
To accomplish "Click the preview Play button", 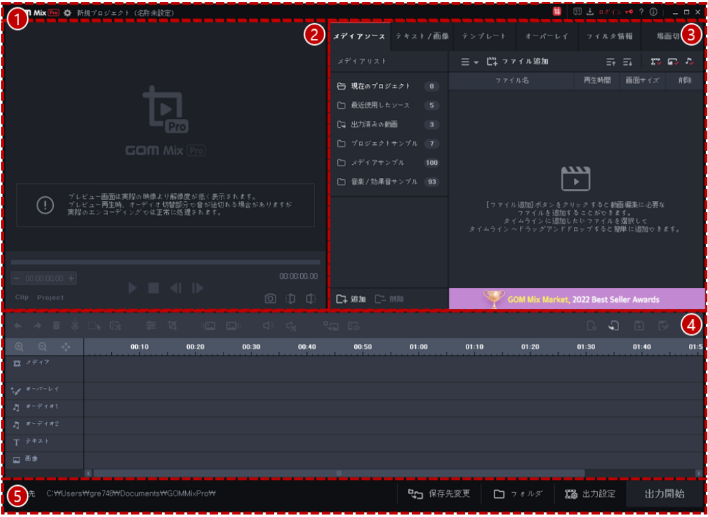I will [x=132, y=288].
